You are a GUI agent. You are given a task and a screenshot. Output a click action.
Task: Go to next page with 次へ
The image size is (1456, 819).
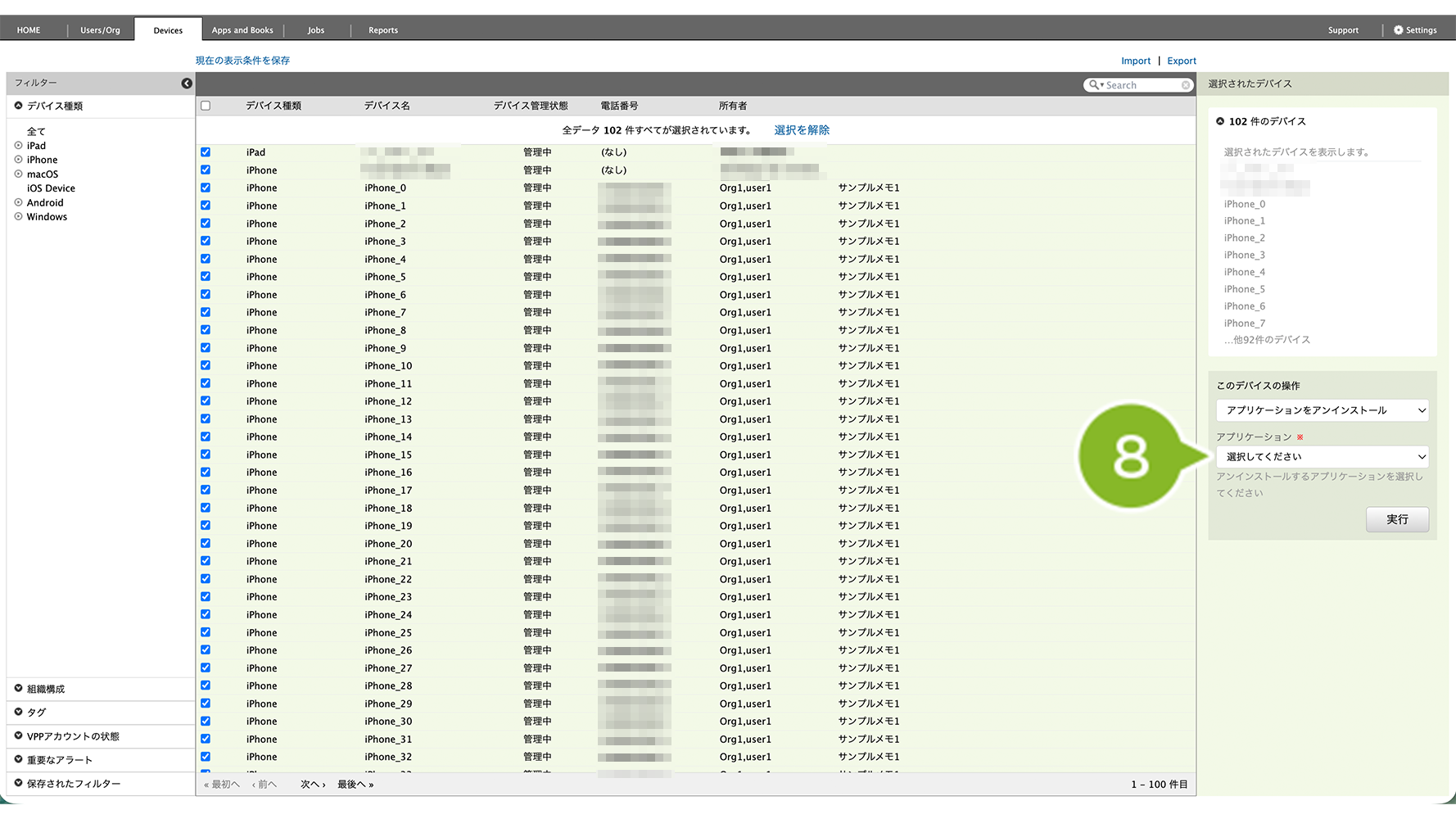click(x=312, y=785)
